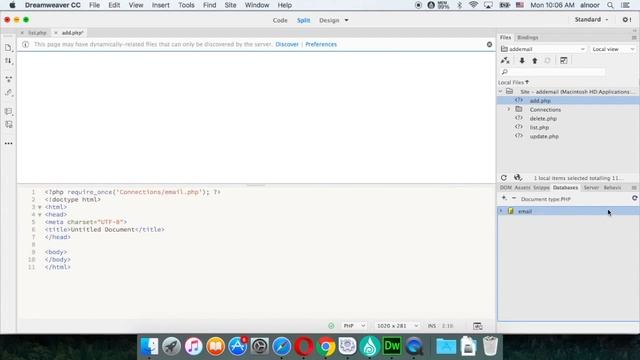Expand the Connections folder
This screenshot has width=640, height=360.
coord(509,109)
